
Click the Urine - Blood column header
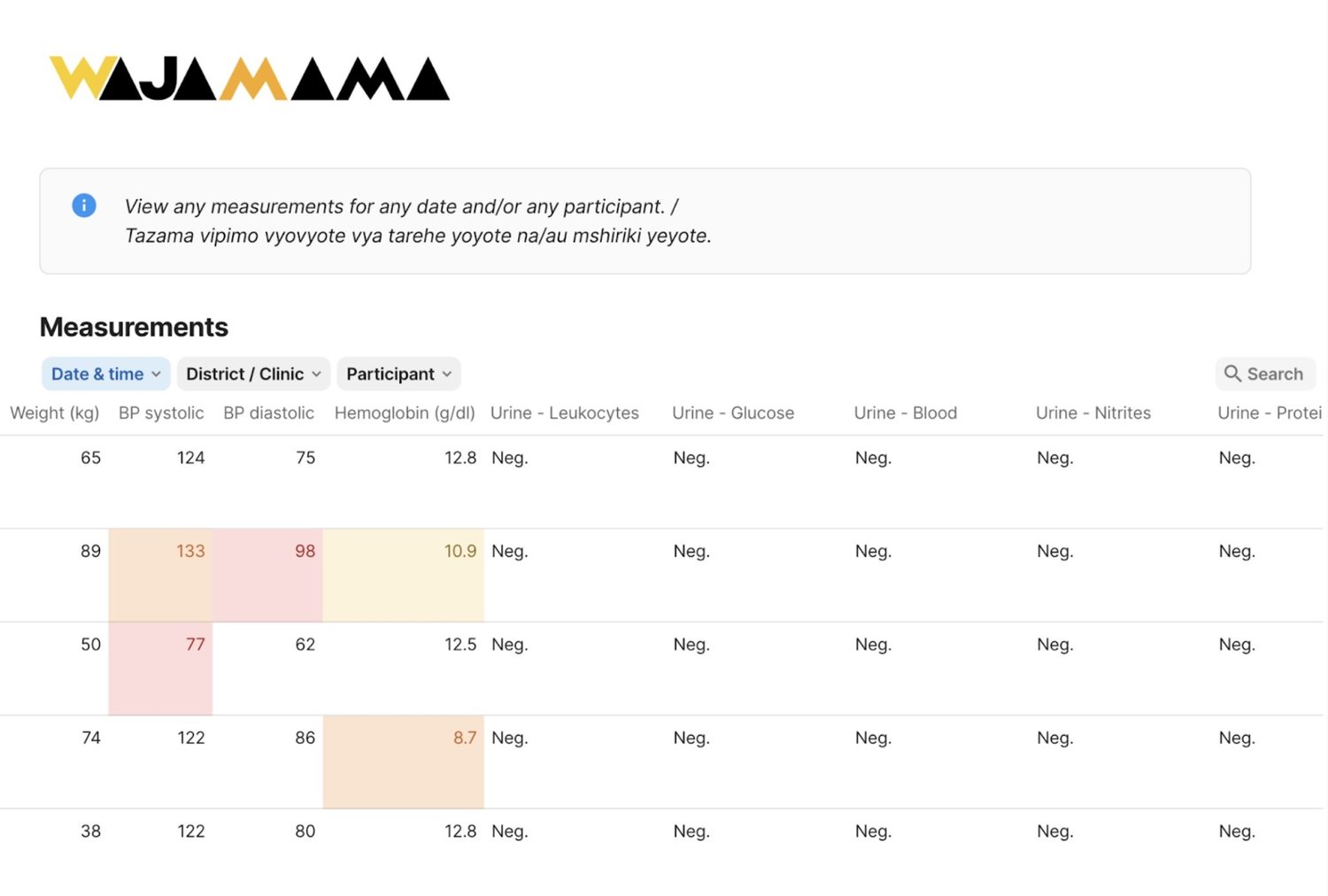[x=906, y=413]
